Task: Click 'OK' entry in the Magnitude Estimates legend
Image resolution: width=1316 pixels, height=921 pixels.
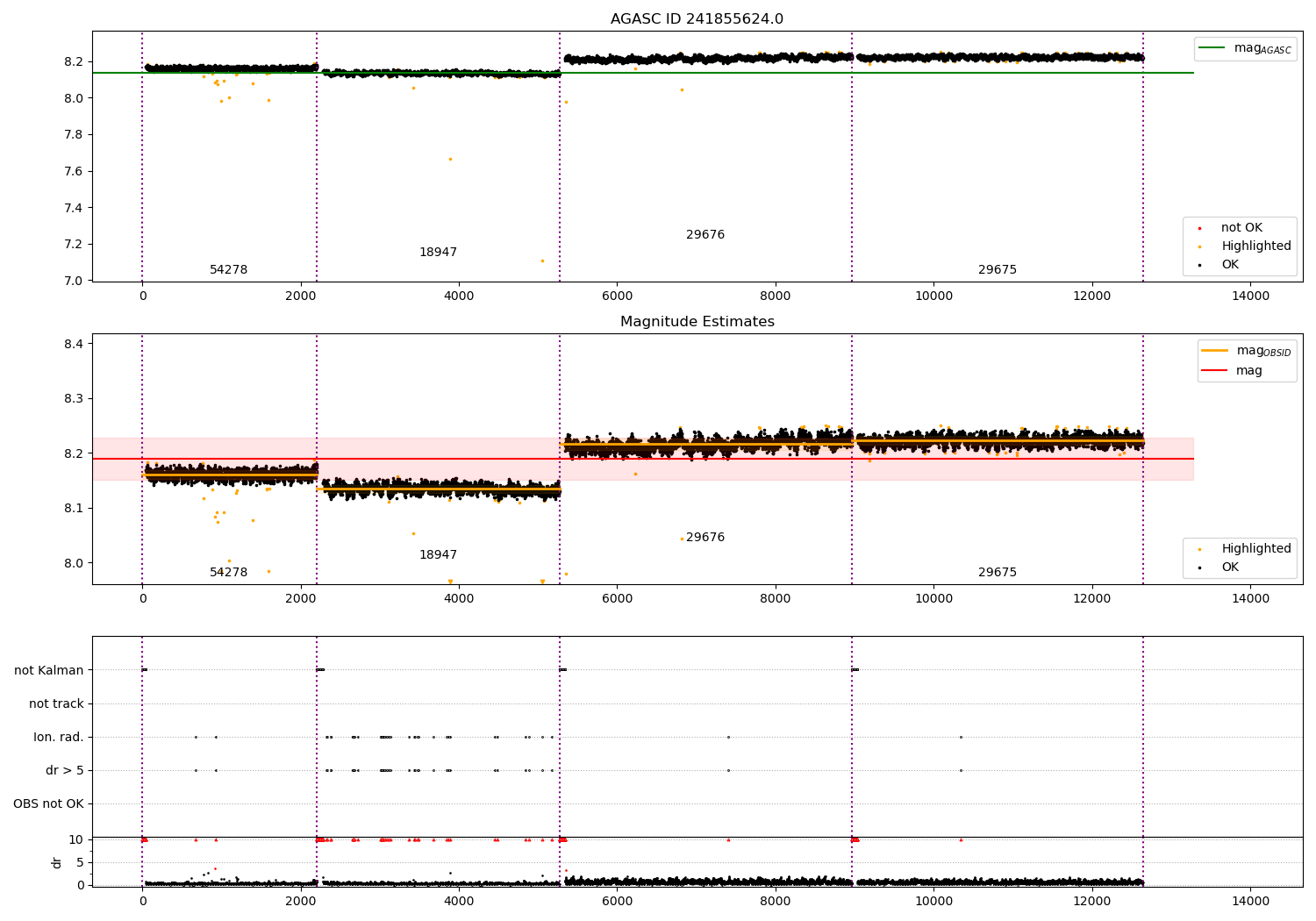Action: pos(1230,568)
